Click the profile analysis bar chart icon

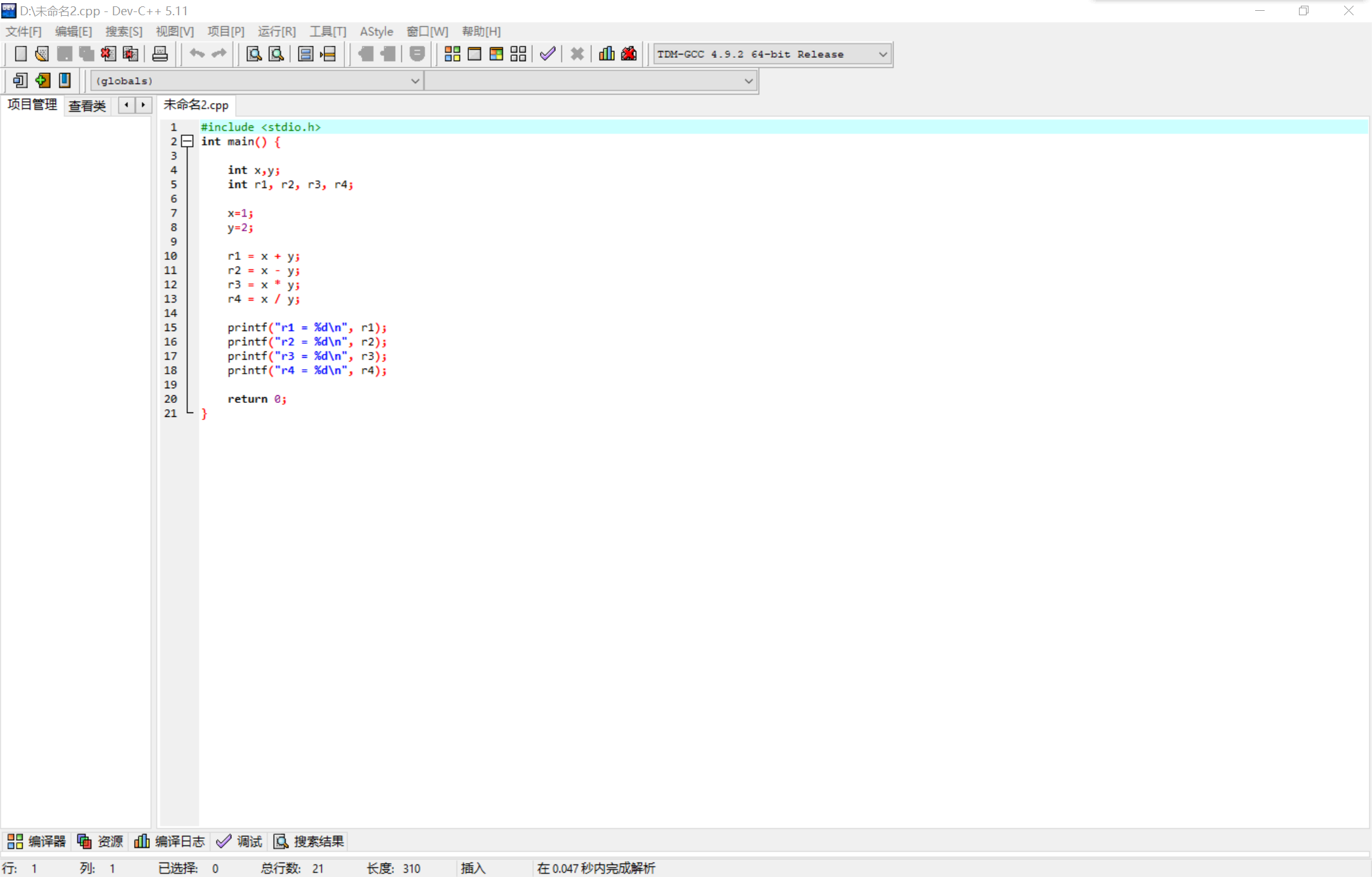coord(607,54)
